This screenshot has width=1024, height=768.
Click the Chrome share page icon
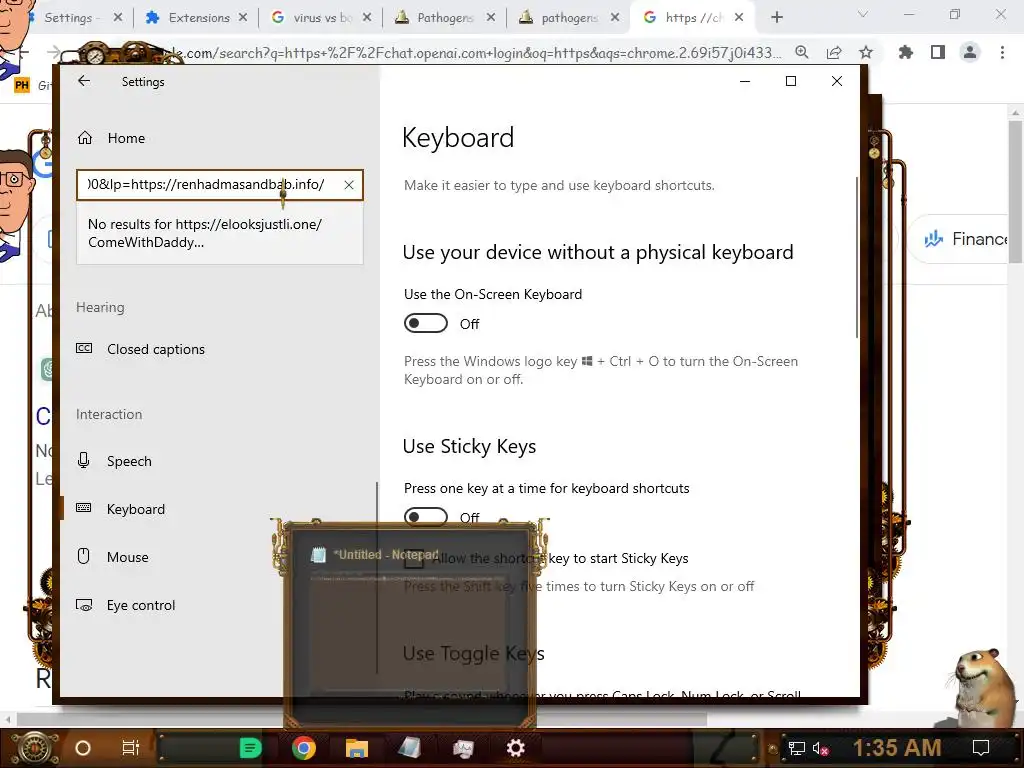[x=834, y=52]
